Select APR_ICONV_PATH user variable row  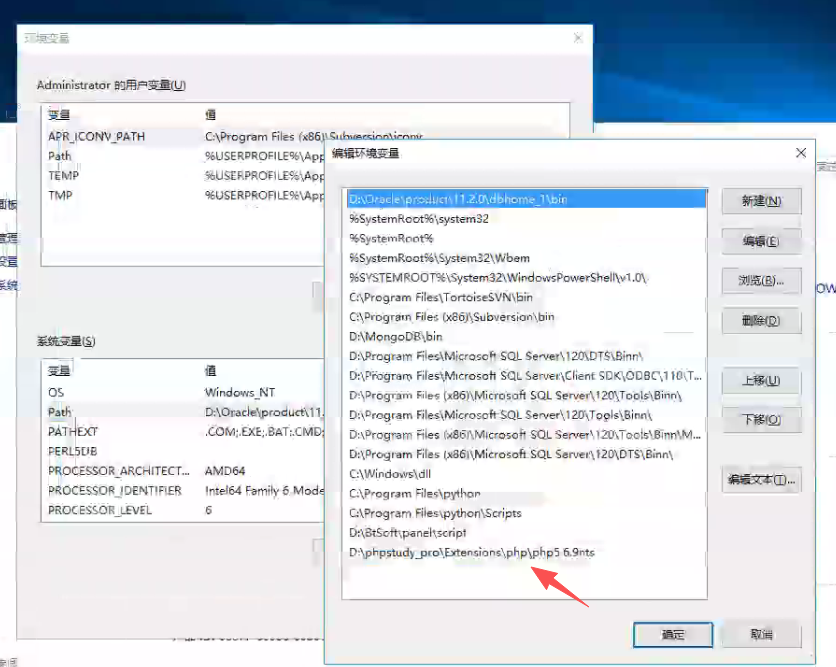tap(96, 137)
